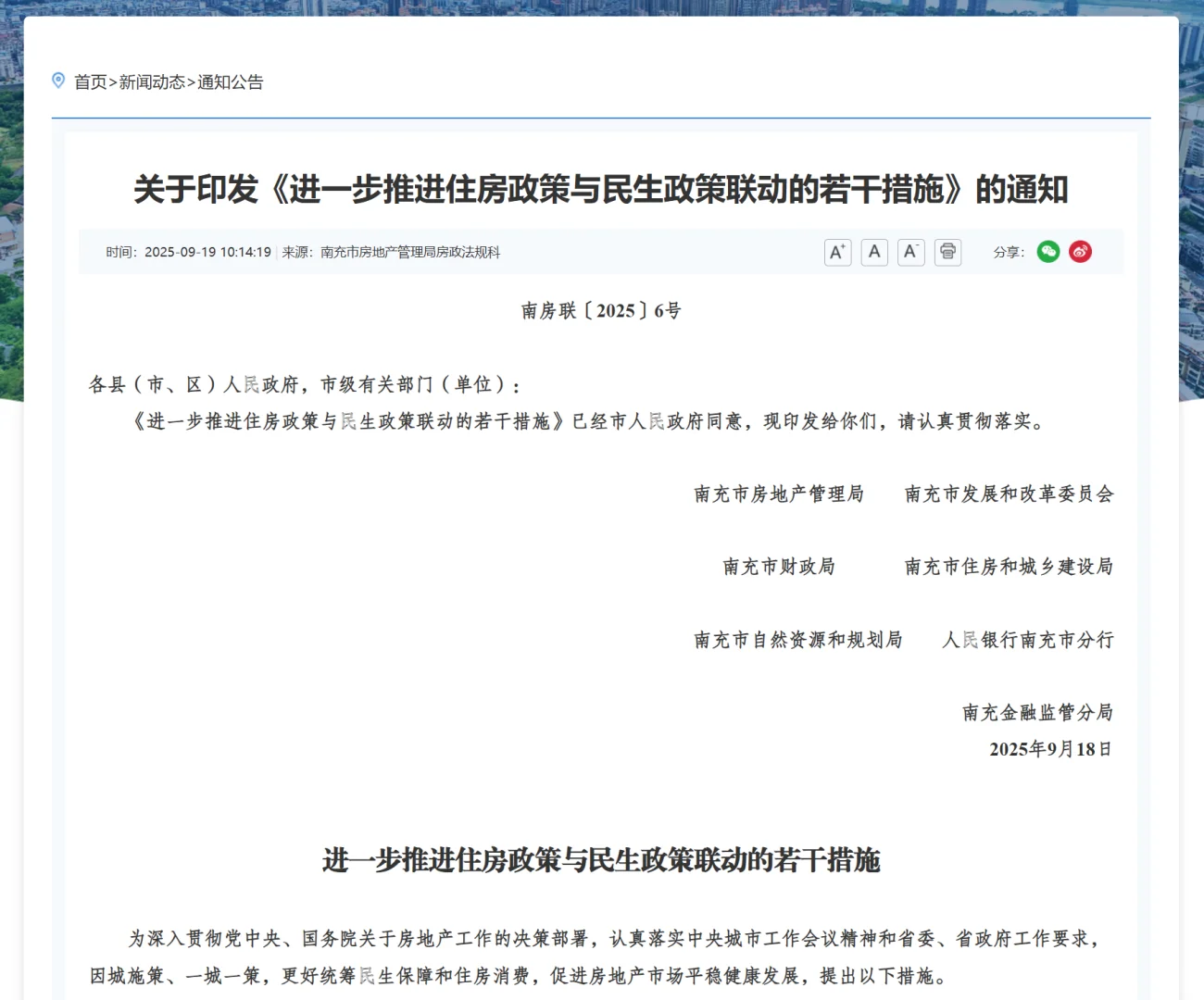
Task: Increase font size with the A+ icon
Action: click(837, 252)
